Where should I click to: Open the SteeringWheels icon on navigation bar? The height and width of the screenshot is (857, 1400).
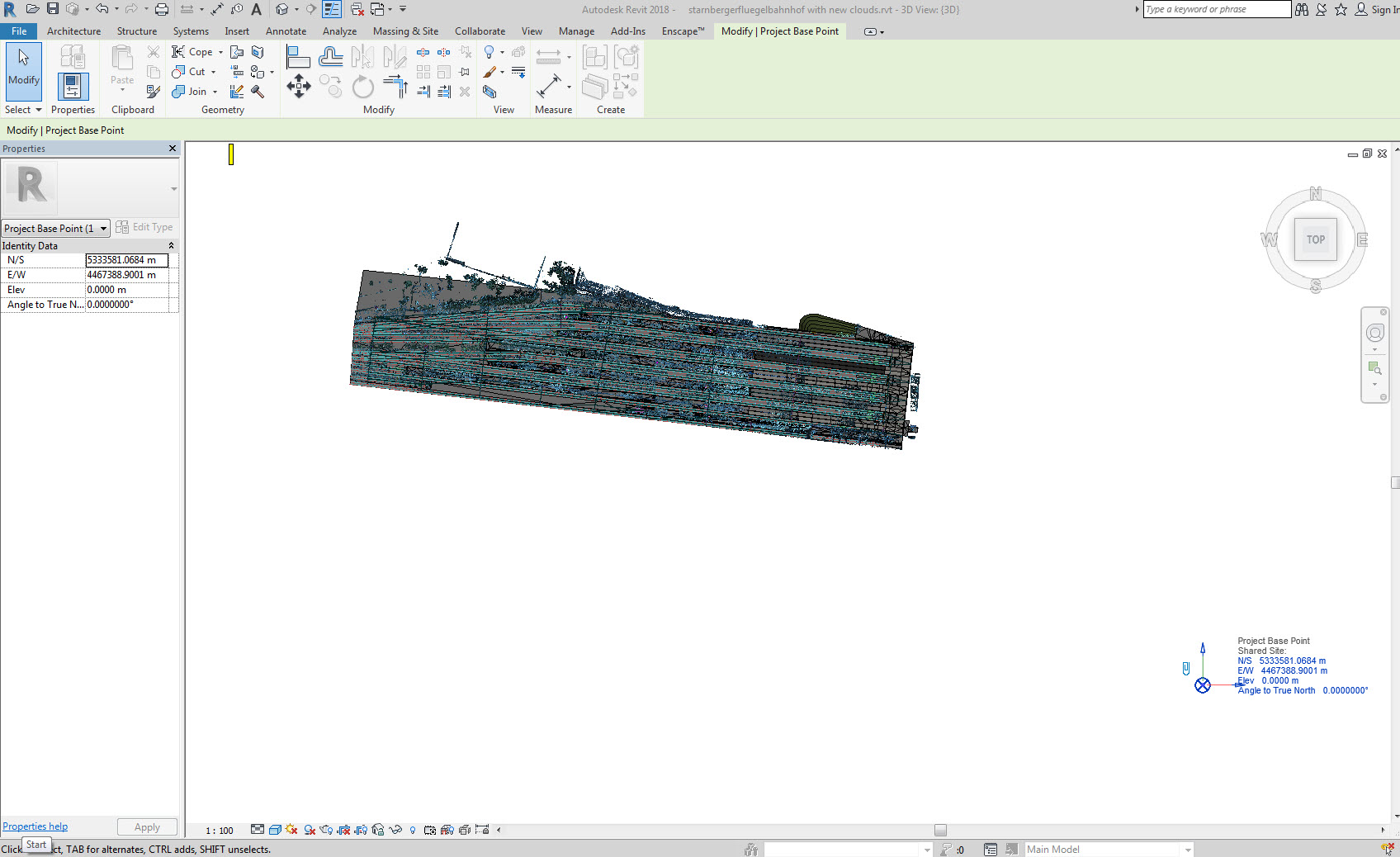click(1375, 332)
